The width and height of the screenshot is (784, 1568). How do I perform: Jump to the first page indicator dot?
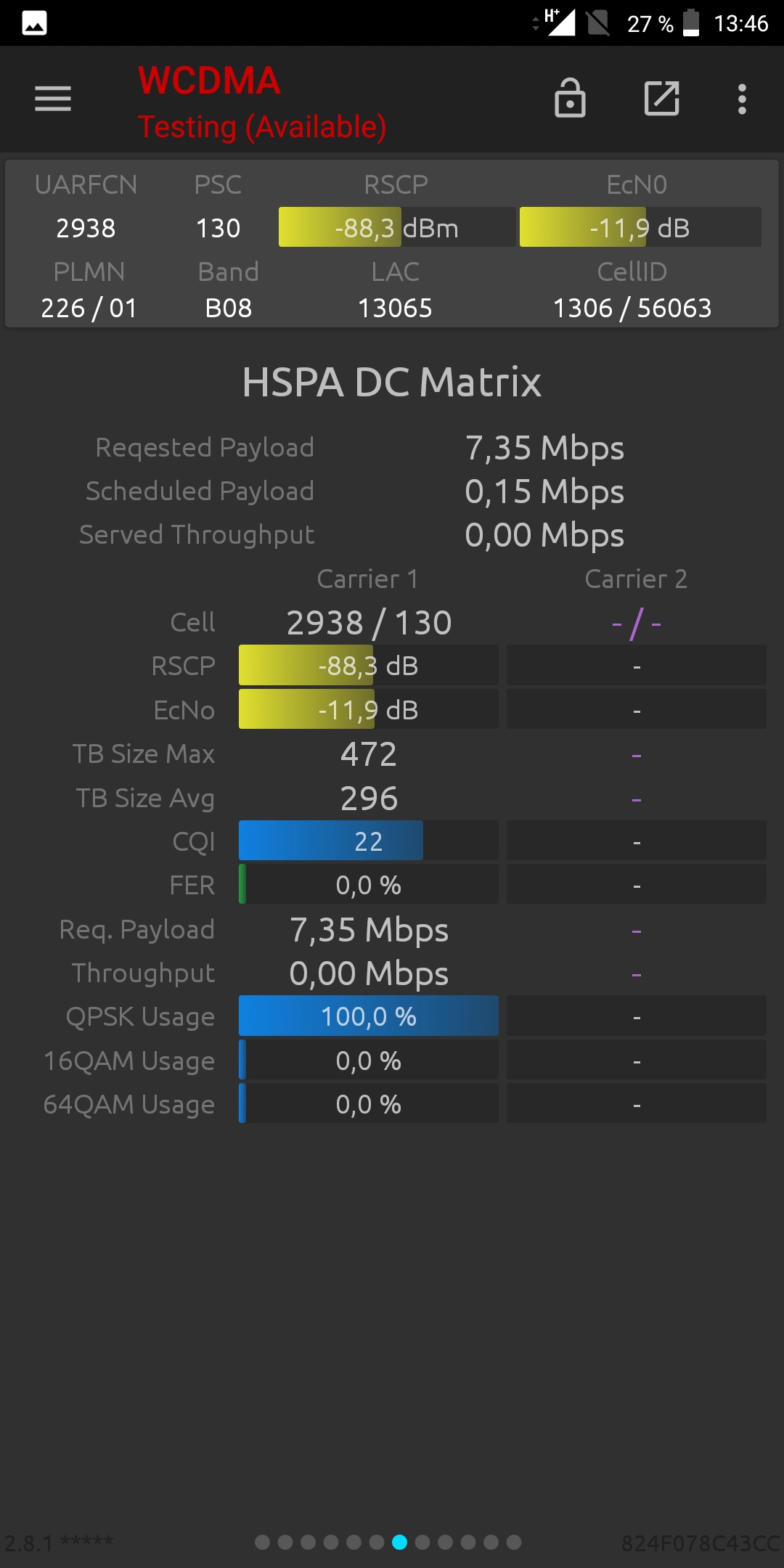[263, 1542]
